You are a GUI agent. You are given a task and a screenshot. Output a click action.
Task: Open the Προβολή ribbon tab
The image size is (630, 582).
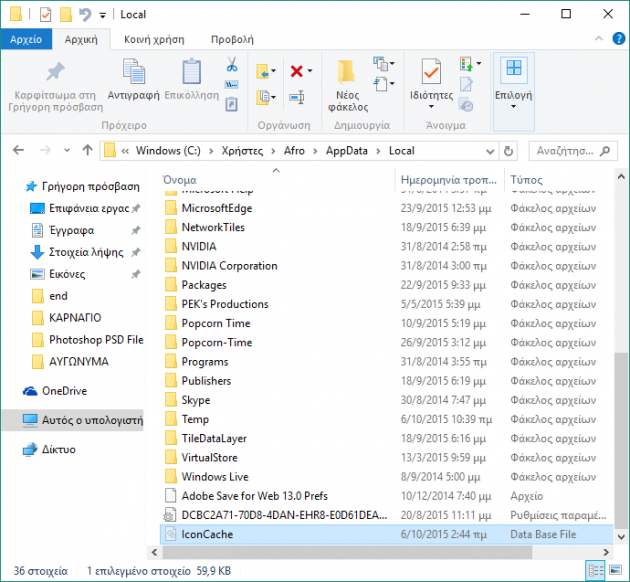[x=232, y=39]
